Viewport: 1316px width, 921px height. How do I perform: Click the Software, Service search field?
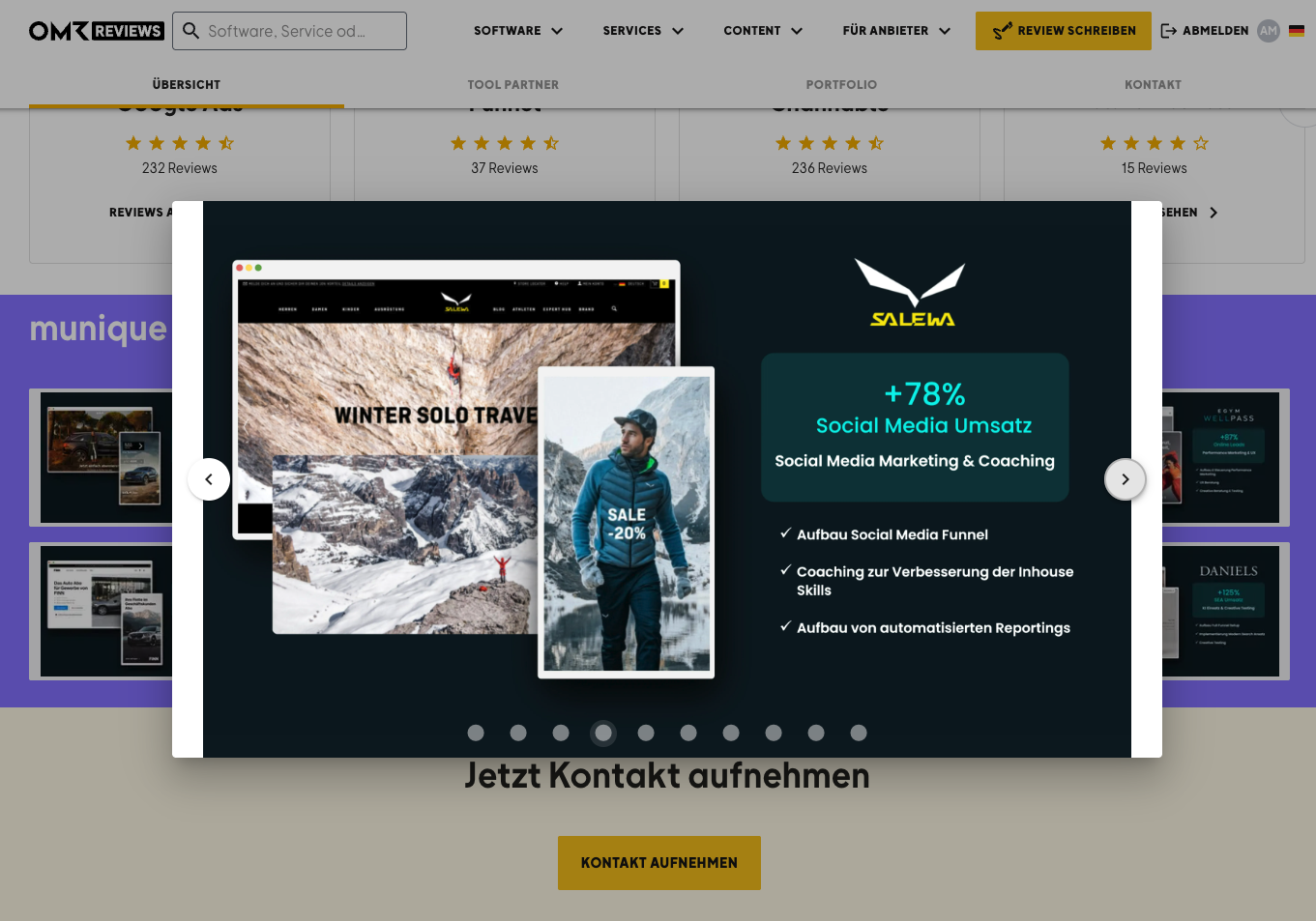point(289,31)
